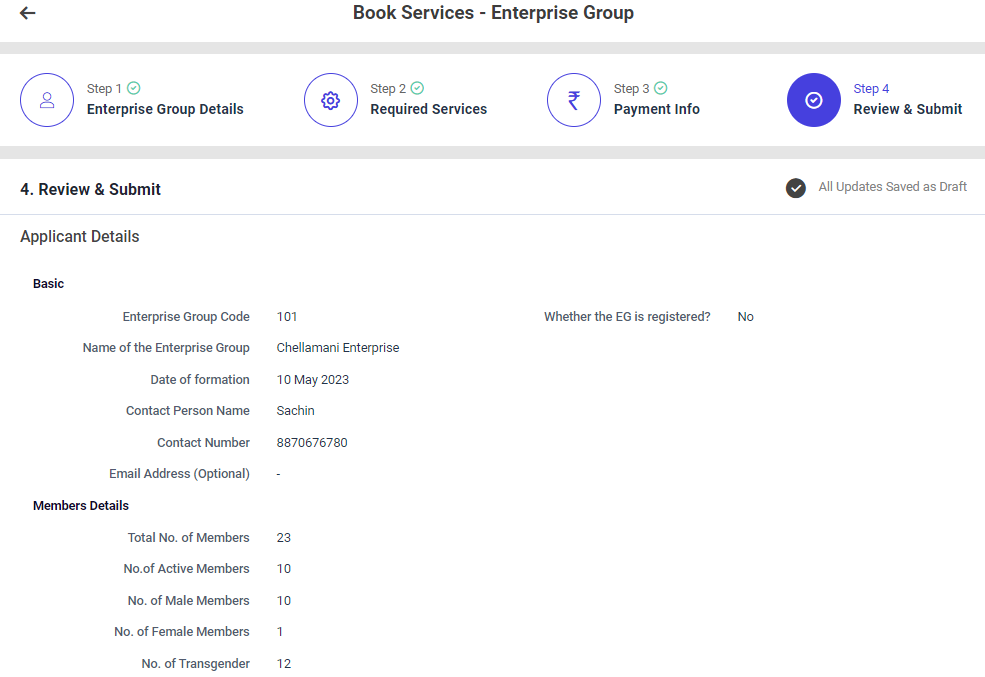Click the formation date 10 May 2023
985x677 pixels.
313,380
